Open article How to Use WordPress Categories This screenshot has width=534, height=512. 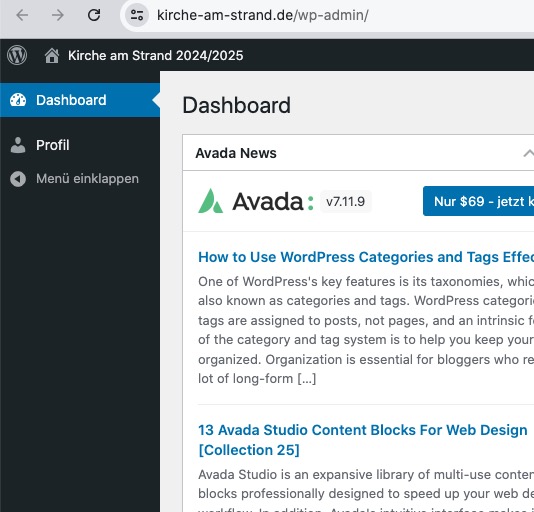(366, 257)
